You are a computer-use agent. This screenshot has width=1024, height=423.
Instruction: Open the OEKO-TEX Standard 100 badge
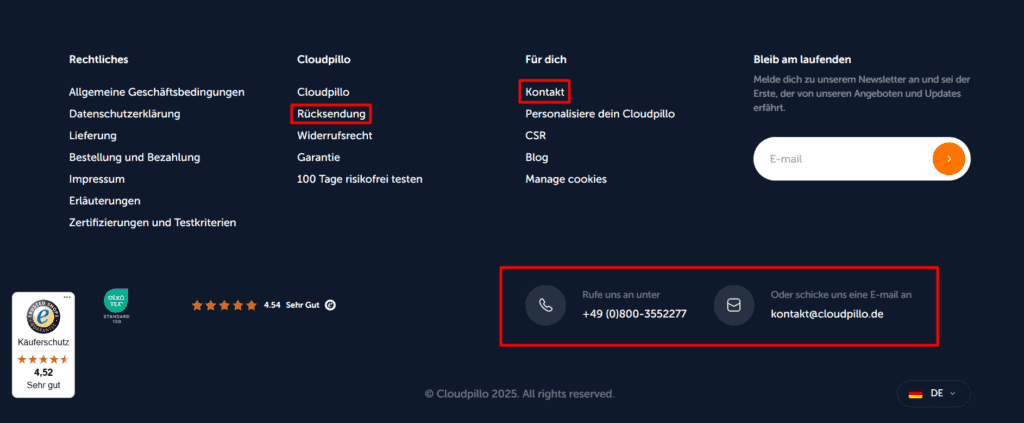[x=116, y=304]
